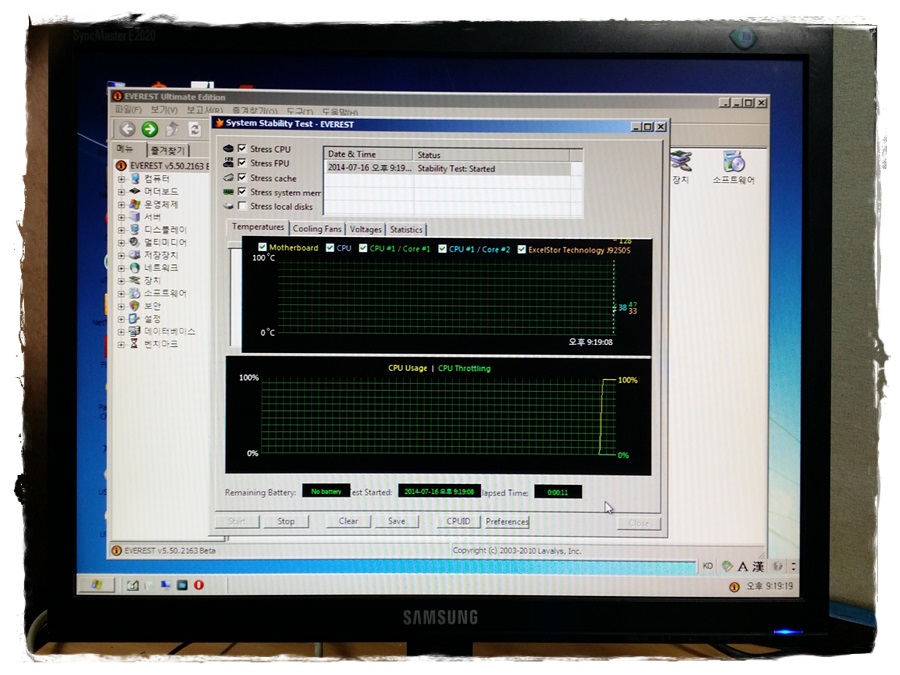Image resolution: width=900 pixels, height=675 pixels.
Task: Expand the 운영체제 tree node plus box
Action: point(121,204)
